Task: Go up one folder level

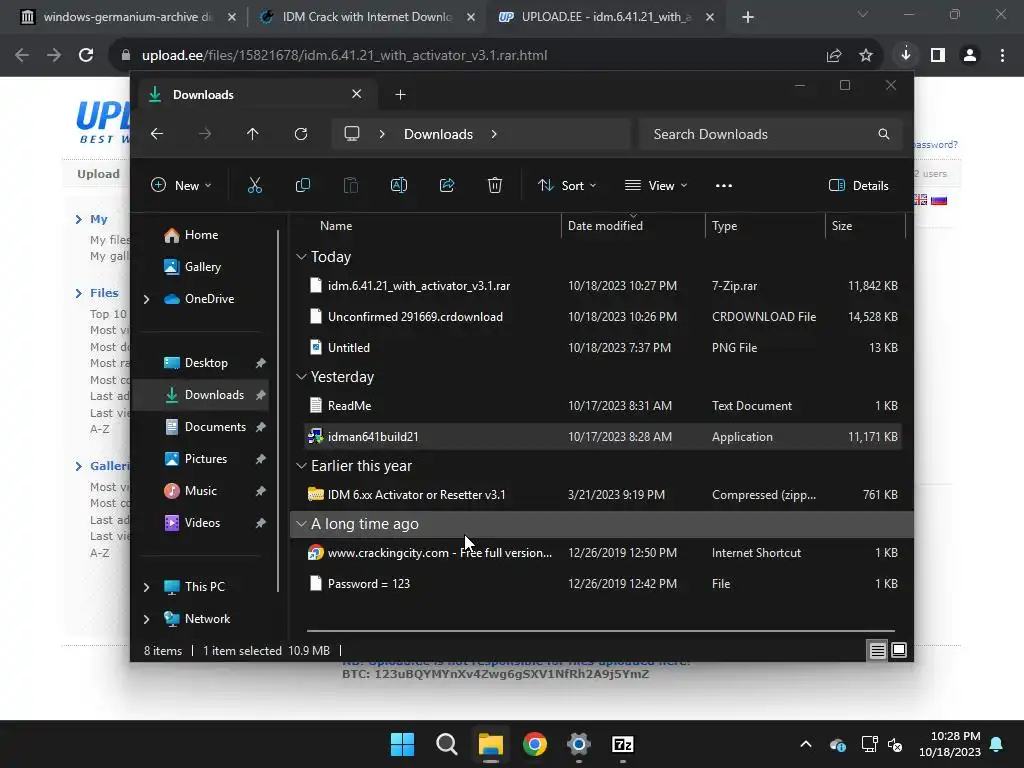Action: (253, 134)
